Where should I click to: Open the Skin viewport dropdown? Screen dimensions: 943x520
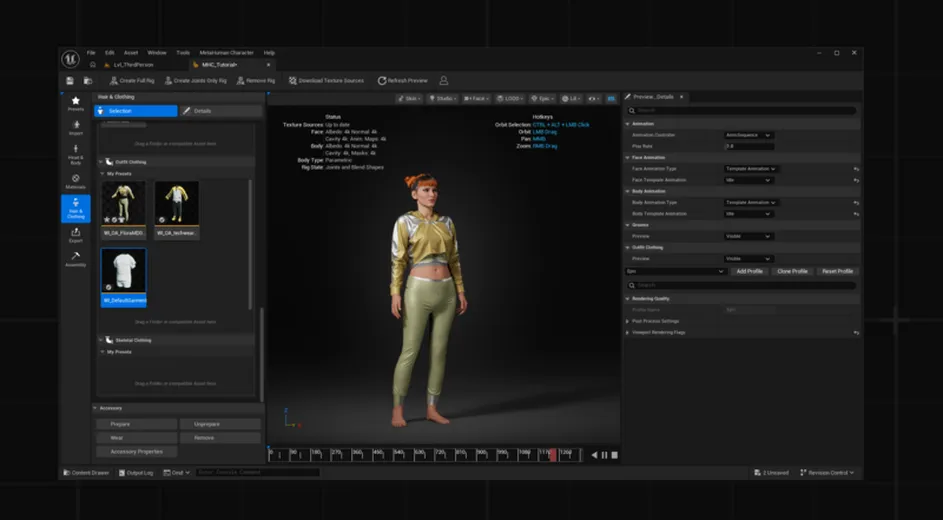pyautogui.click(x=409, y=99)
